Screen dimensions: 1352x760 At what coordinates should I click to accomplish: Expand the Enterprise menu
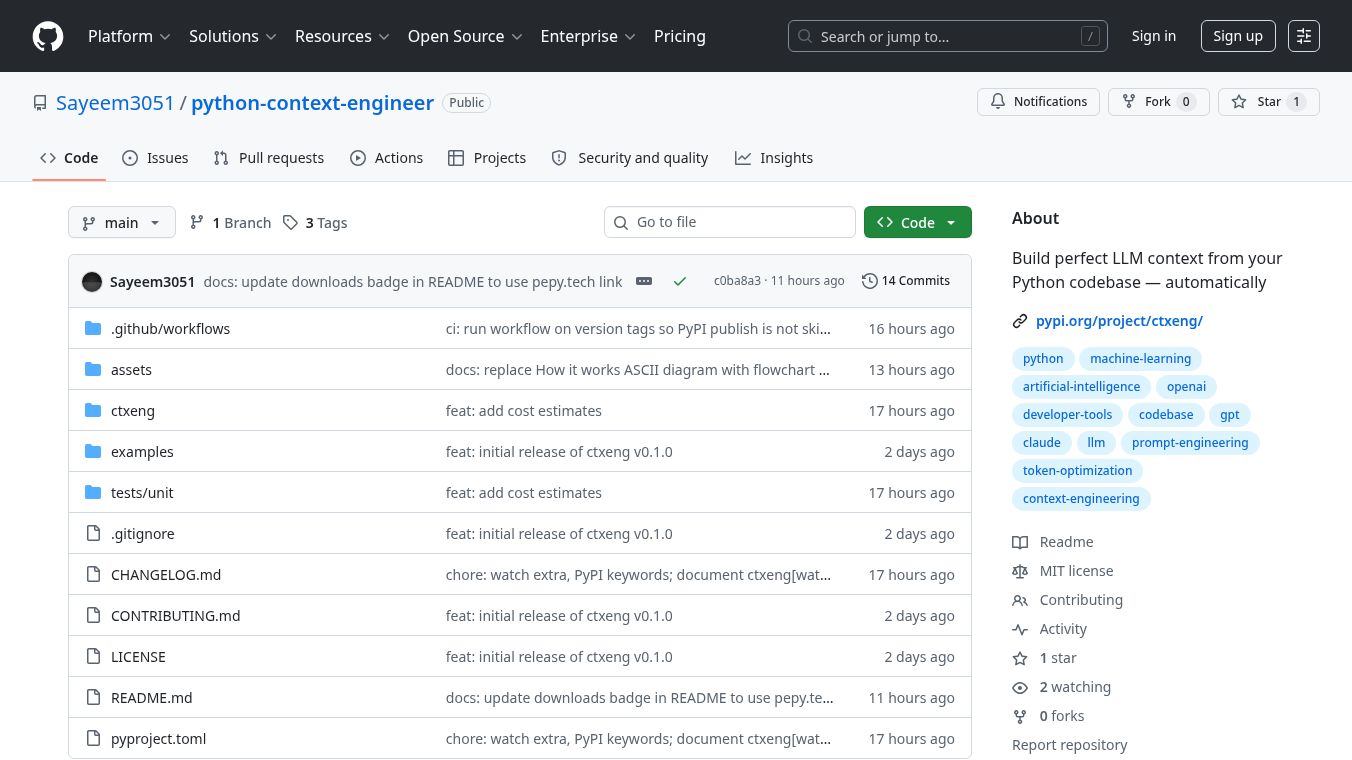tap(588, 36)
